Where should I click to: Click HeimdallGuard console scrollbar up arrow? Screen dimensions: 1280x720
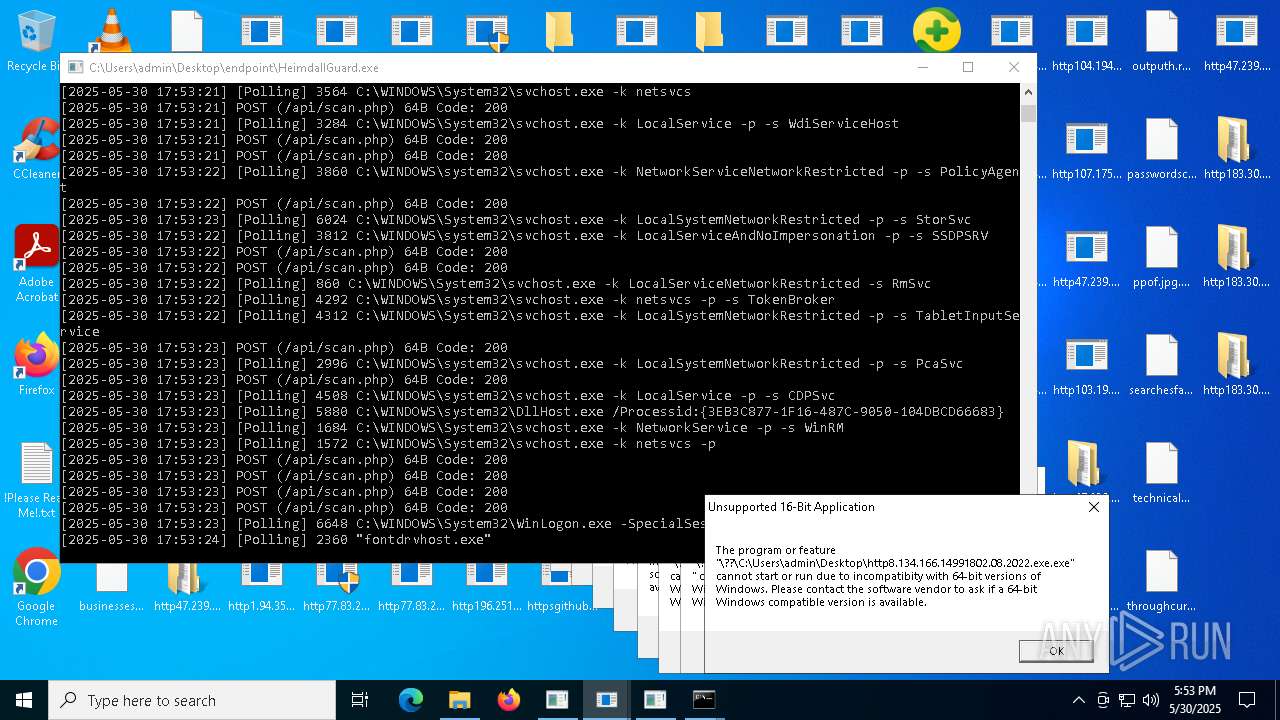1027,92
